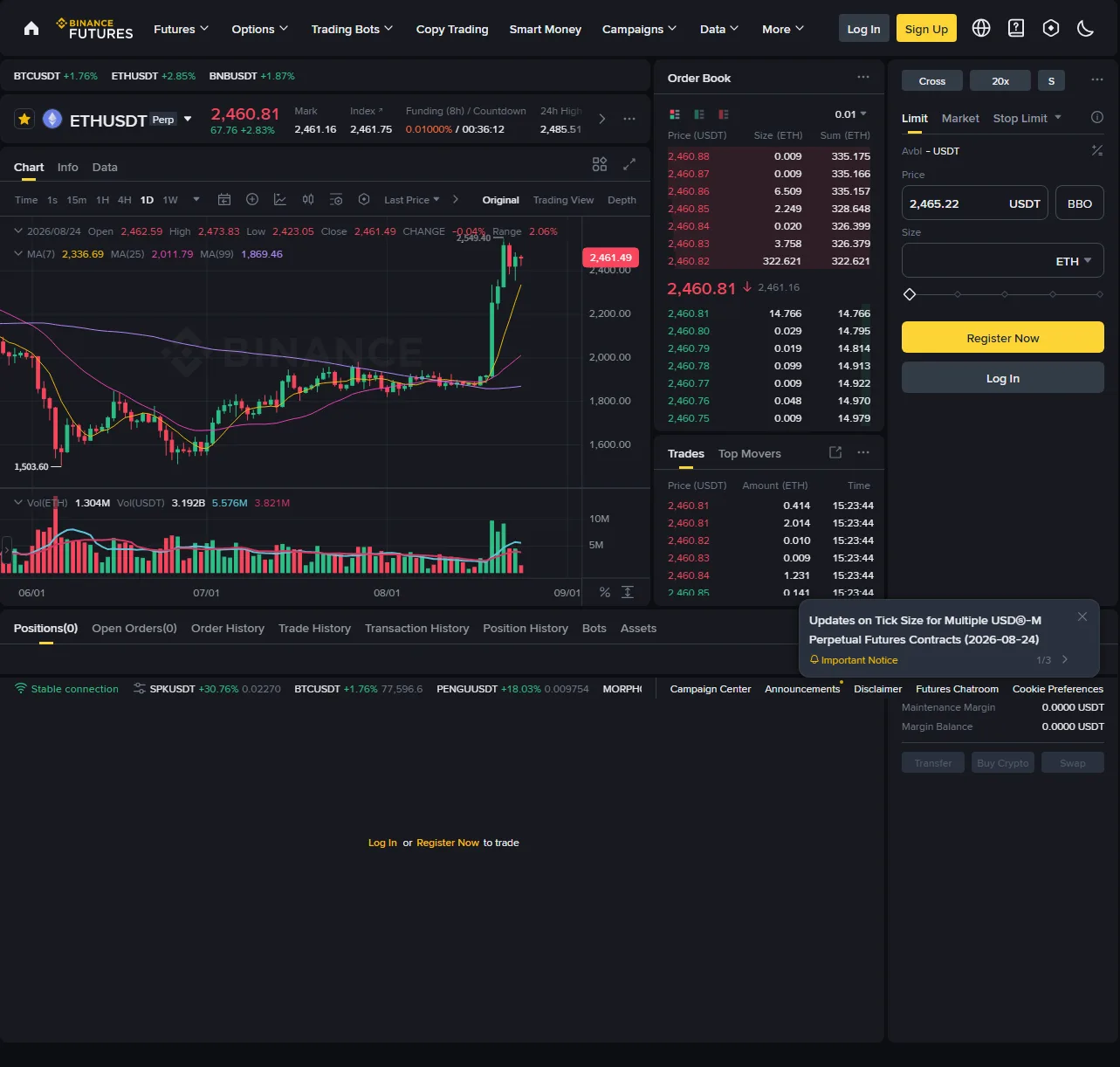Open Order Book three-dot menu

(863, 77)
